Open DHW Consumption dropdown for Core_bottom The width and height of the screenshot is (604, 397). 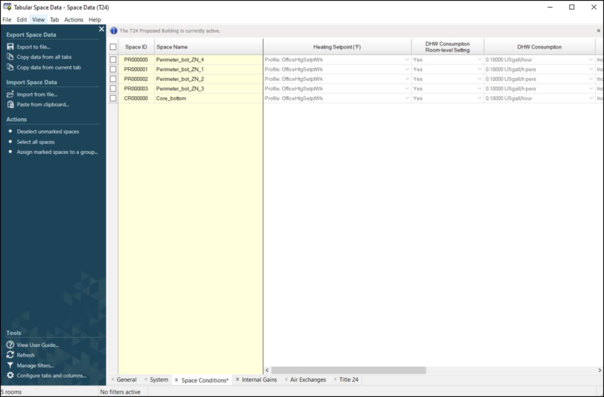coord(591,98)
